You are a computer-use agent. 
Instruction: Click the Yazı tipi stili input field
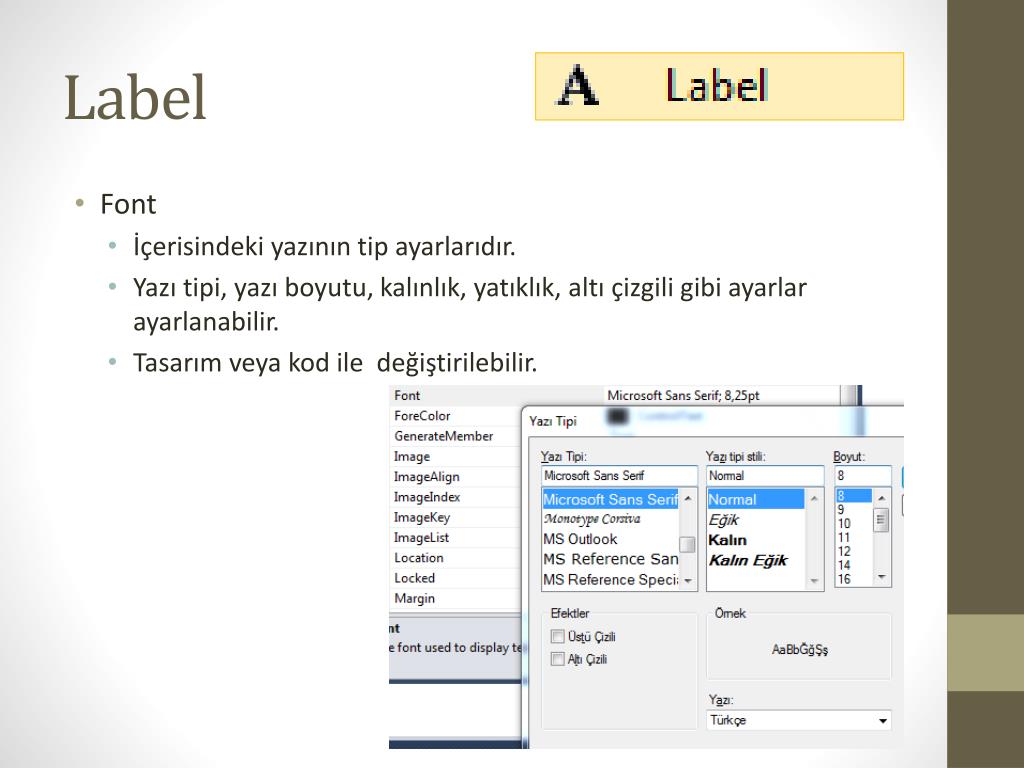pos(765,475)
